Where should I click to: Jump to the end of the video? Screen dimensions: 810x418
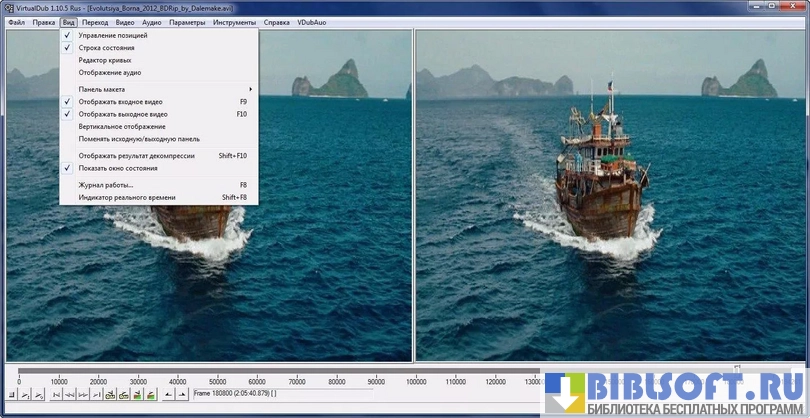(x=96, y=395)
